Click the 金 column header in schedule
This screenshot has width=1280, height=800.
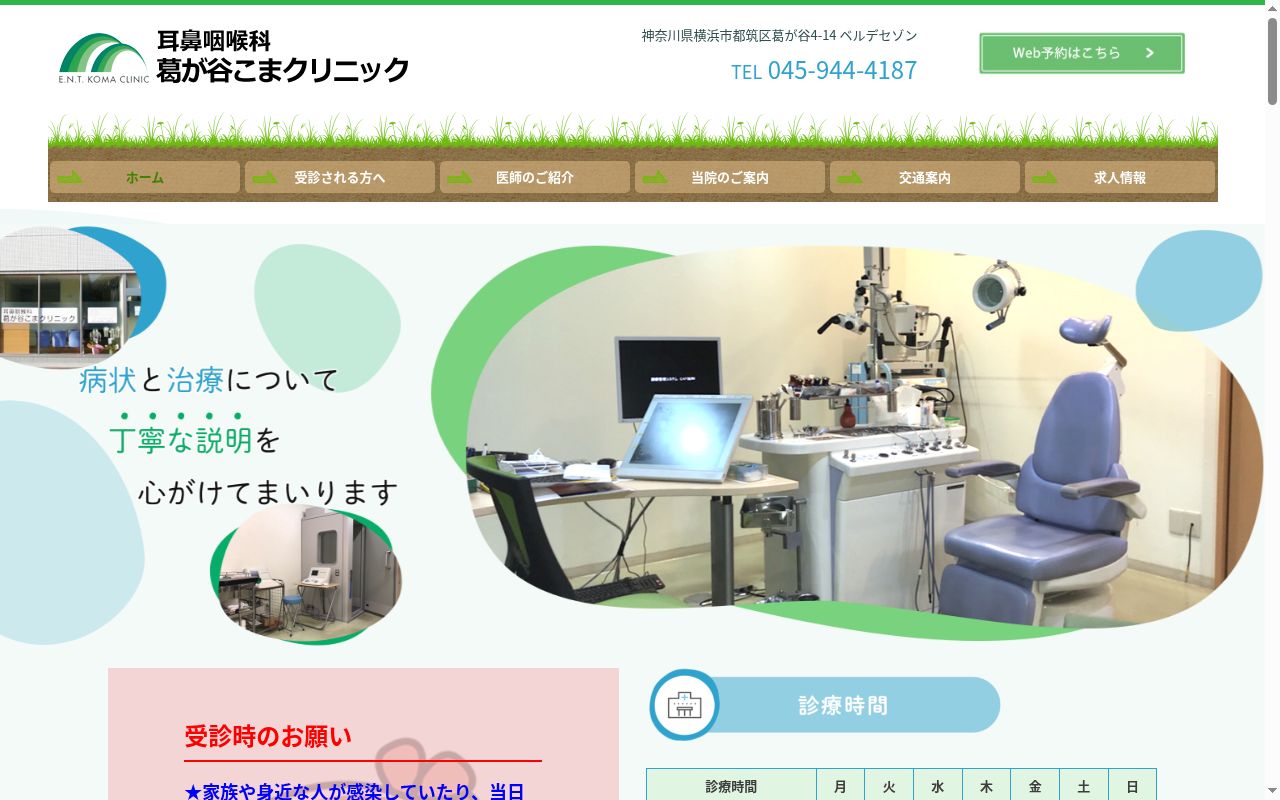1035,787
